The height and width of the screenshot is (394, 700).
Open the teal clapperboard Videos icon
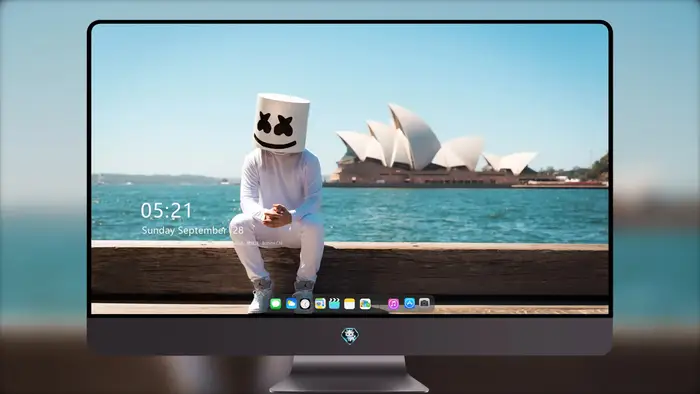coord(334,304)
